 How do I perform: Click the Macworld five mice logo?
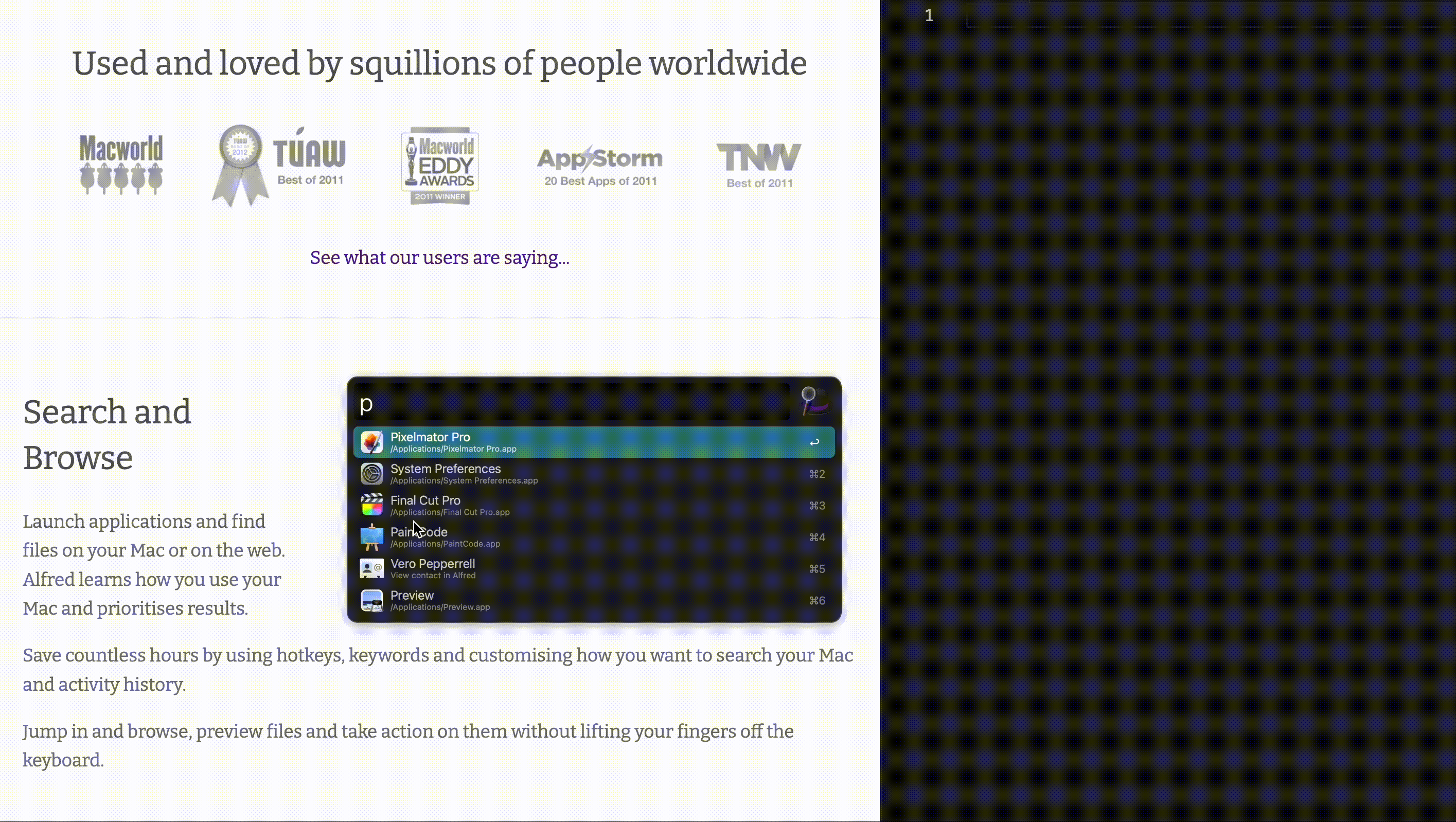[x=121, y=165]
